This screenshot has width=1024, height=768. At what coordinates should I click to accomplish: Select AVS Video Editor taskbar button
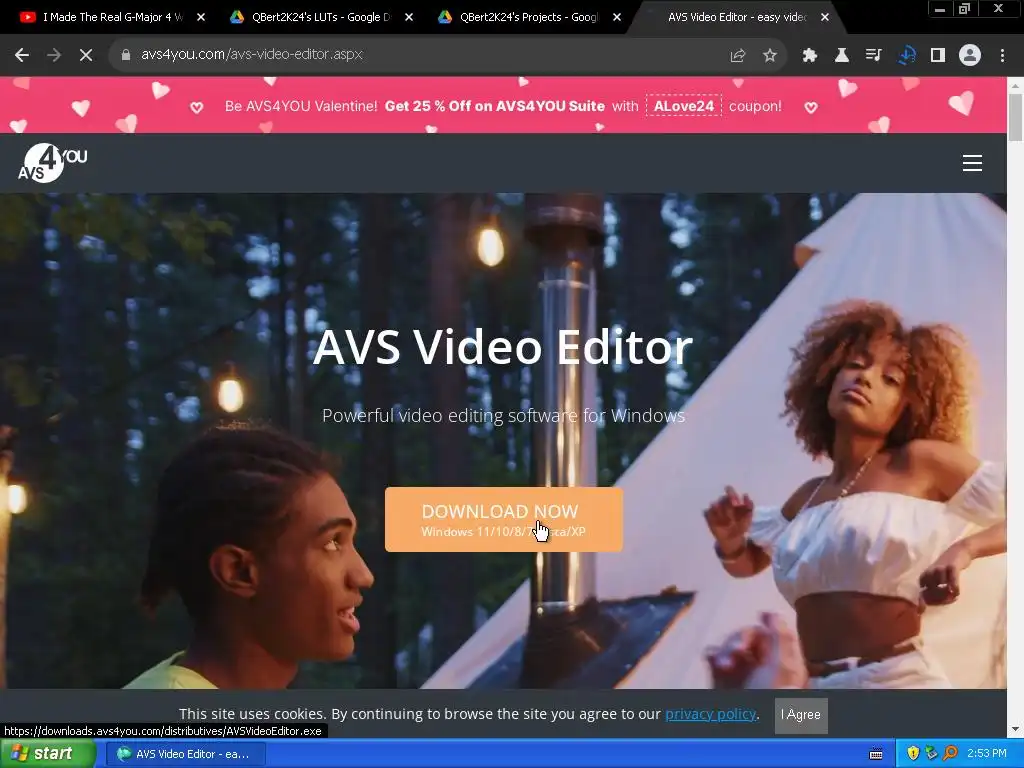(185, 754)
